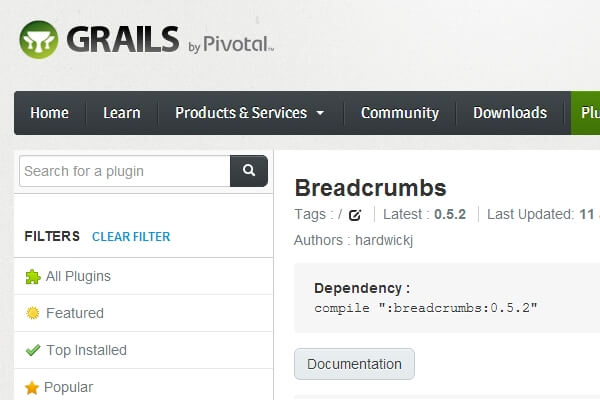The image size is (600, 400).
Task: Navigate to Downloads in the navbar
Action: click(x=509, y=113)
